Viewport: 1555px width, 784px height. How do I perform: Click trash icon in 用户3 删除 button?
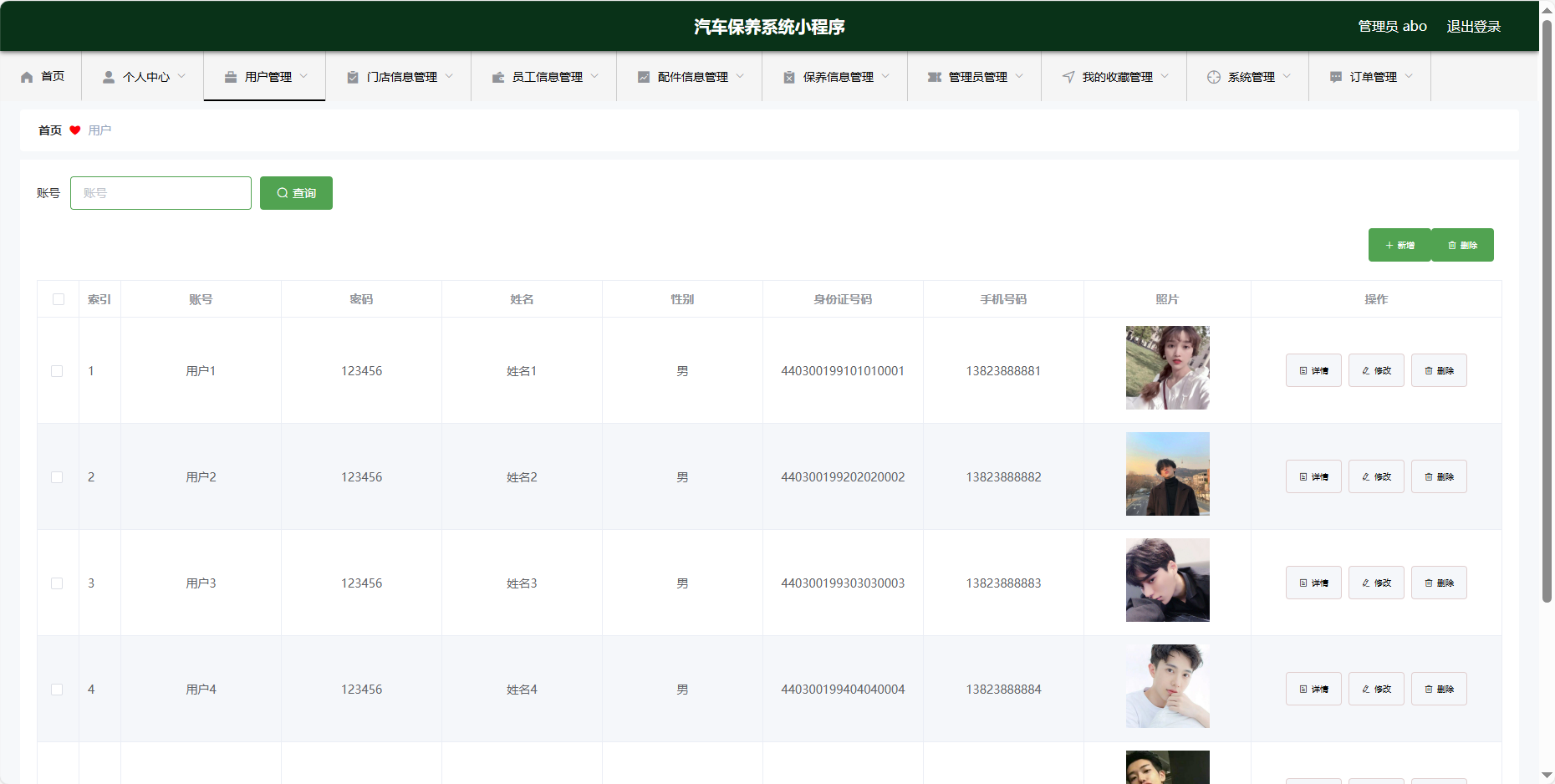tap(1429, 583)
